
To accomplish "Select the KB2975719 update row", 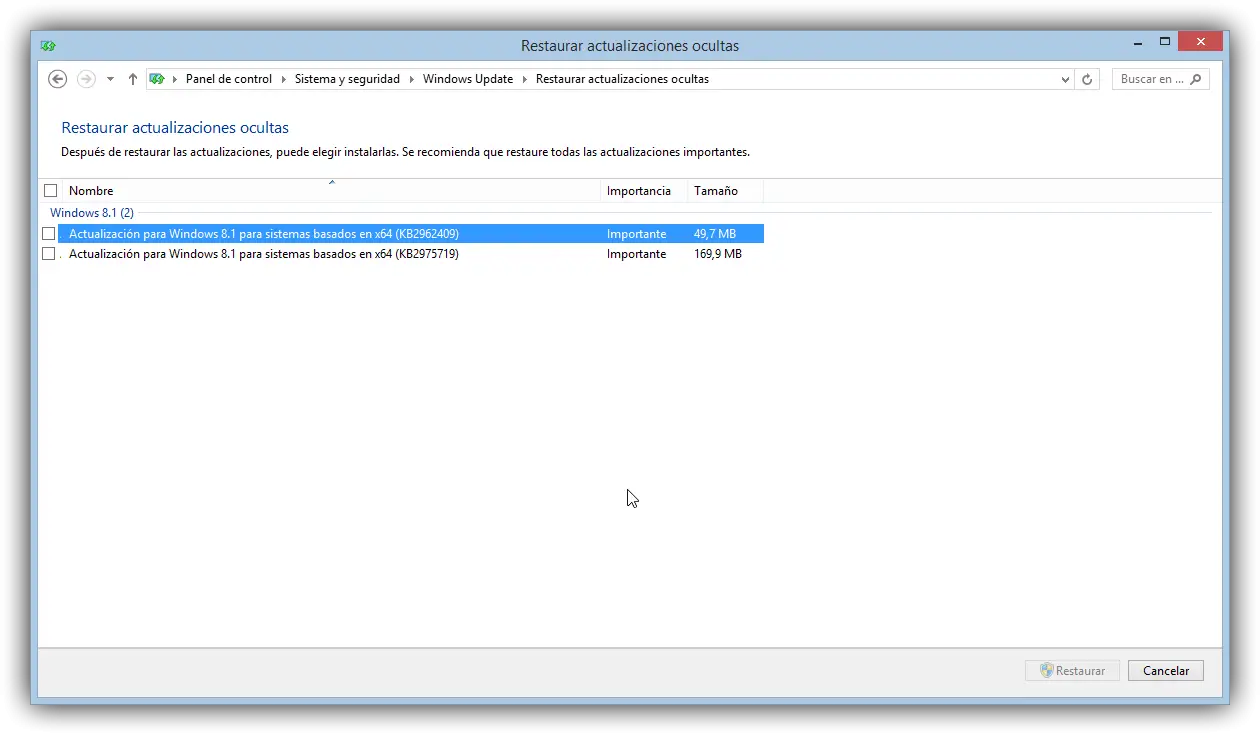I will tap(410, 254).
